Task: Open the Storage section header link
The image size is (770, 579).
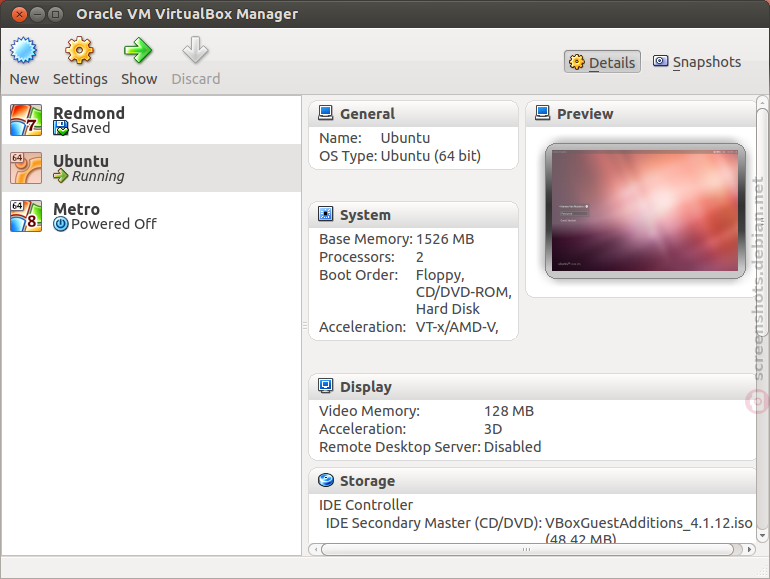Action: [x=367, y=481]
